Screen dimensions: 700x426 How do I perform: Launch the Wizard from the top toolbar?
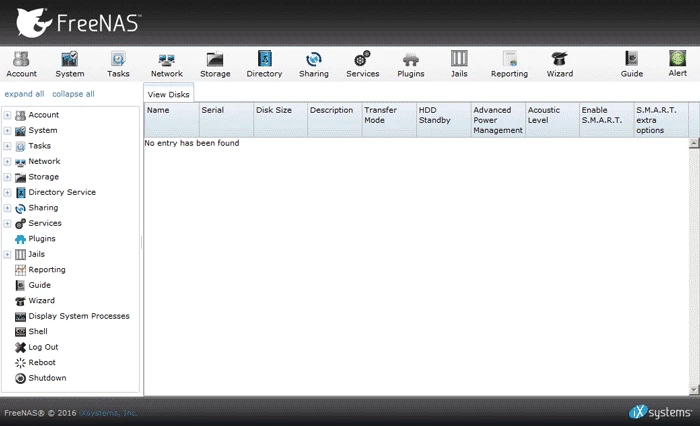coord(559,64)
